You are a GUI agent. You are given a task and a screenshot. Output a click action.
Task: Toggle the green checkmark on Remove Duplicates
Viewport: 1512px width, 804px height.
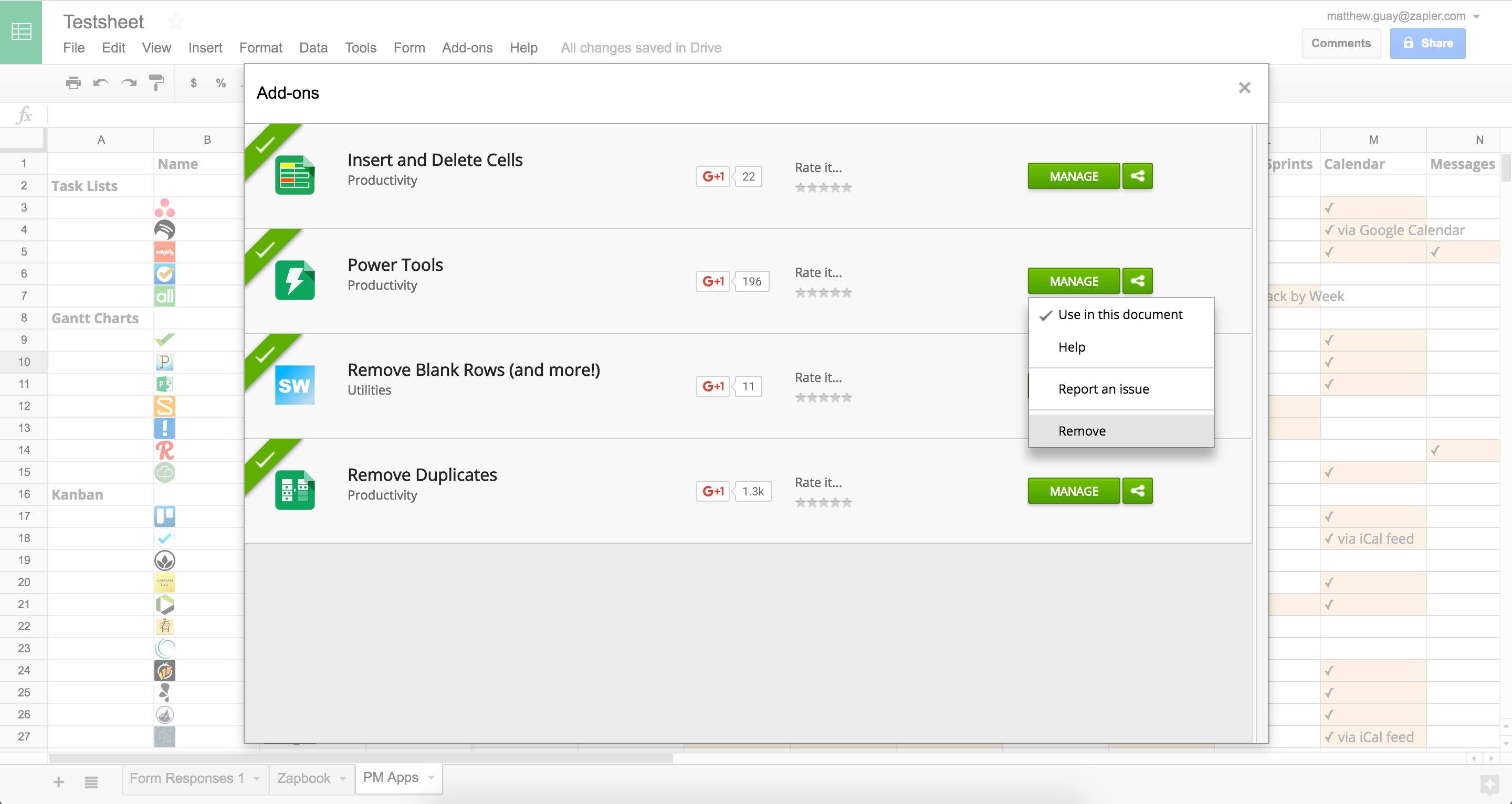pyautogui.click(x=264, y=457)
